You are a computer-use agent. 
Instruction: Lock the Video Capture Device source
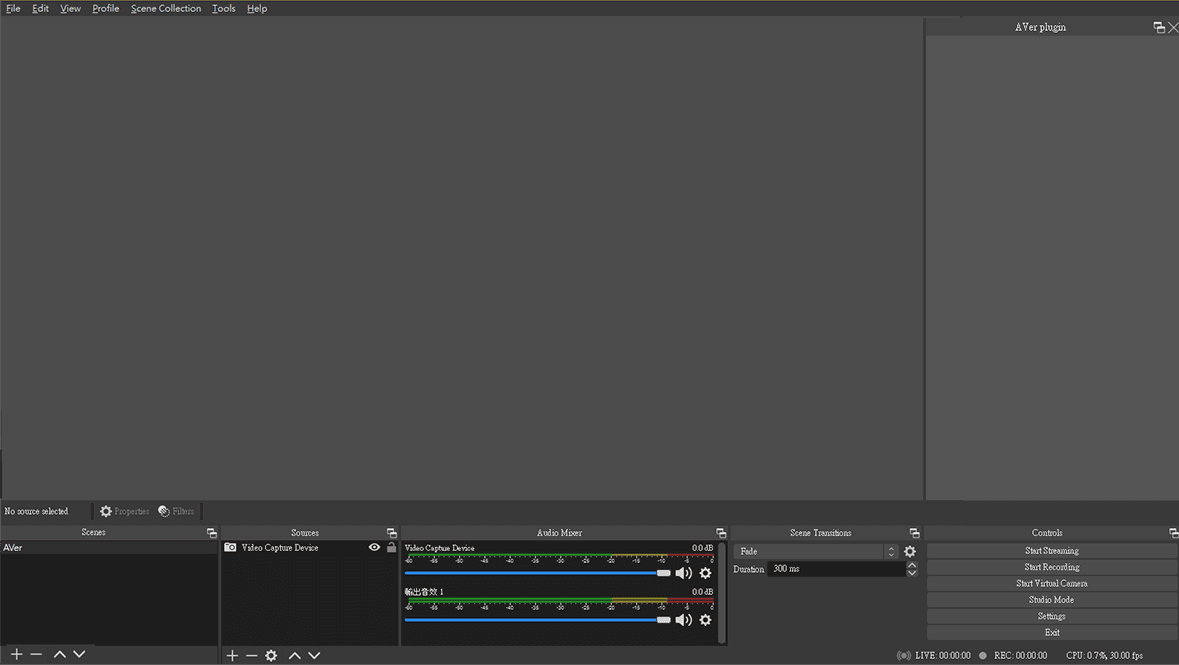tap(391, 548)
